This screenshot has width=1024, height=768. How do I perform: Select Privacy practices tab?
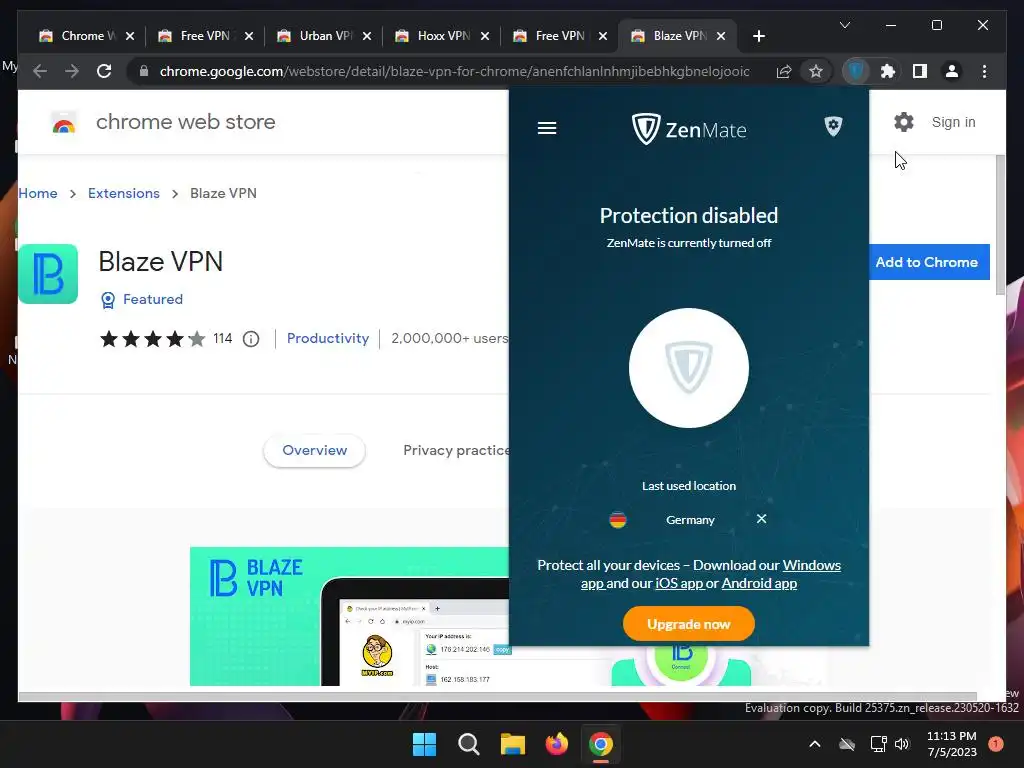[456, 451]
